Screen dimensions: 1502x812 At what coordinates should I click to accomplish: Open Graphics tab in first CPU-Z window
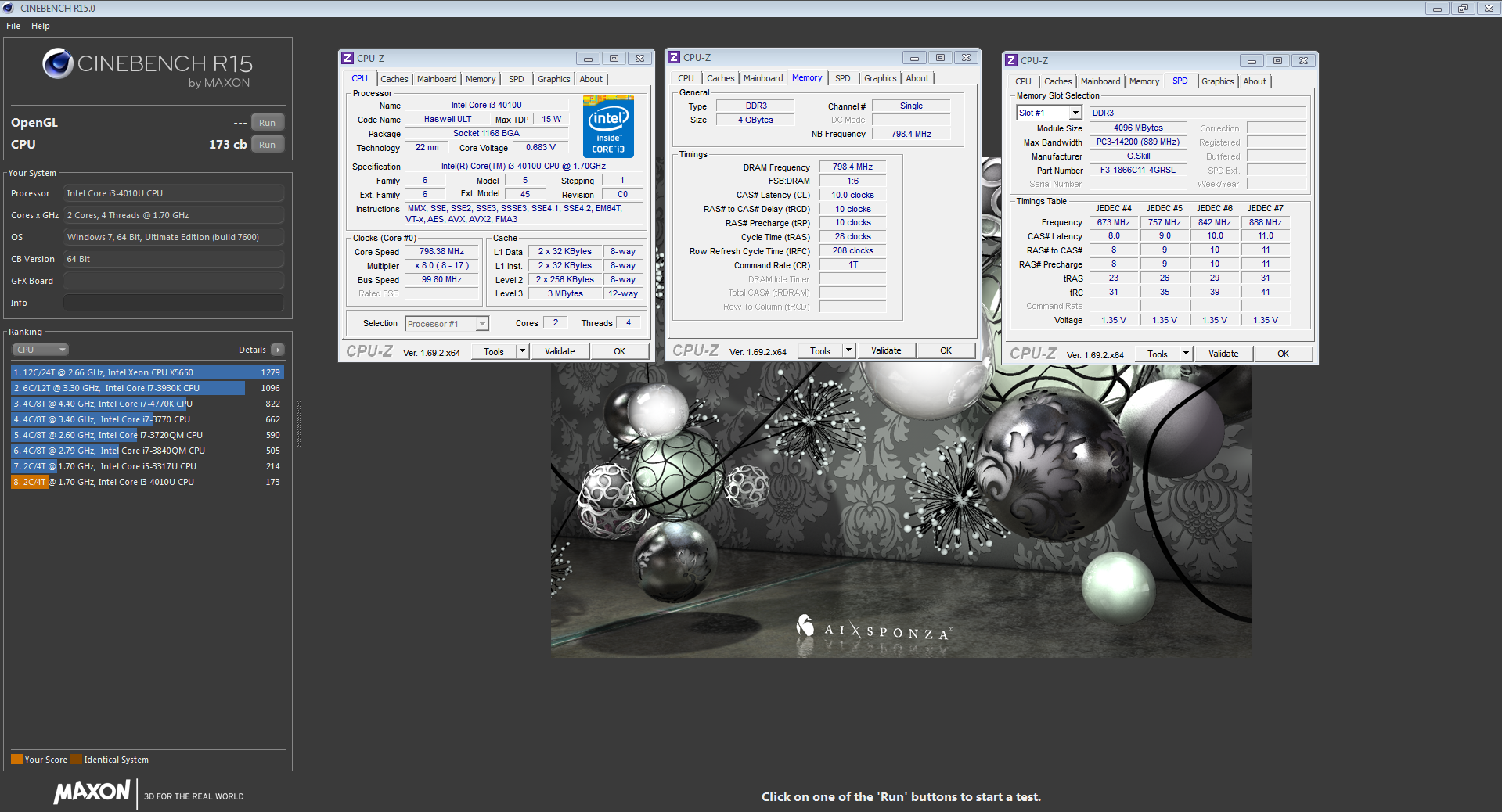554,79
